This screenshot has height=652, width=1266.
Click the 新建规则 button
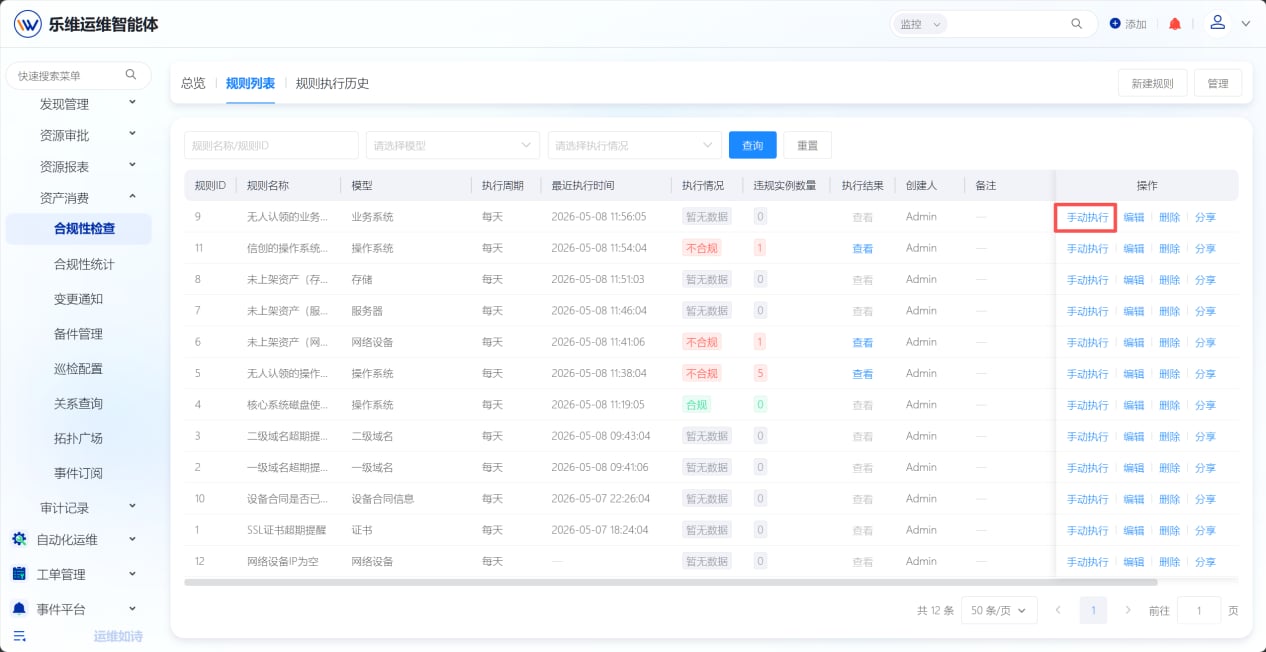(x=1152, y=83)
